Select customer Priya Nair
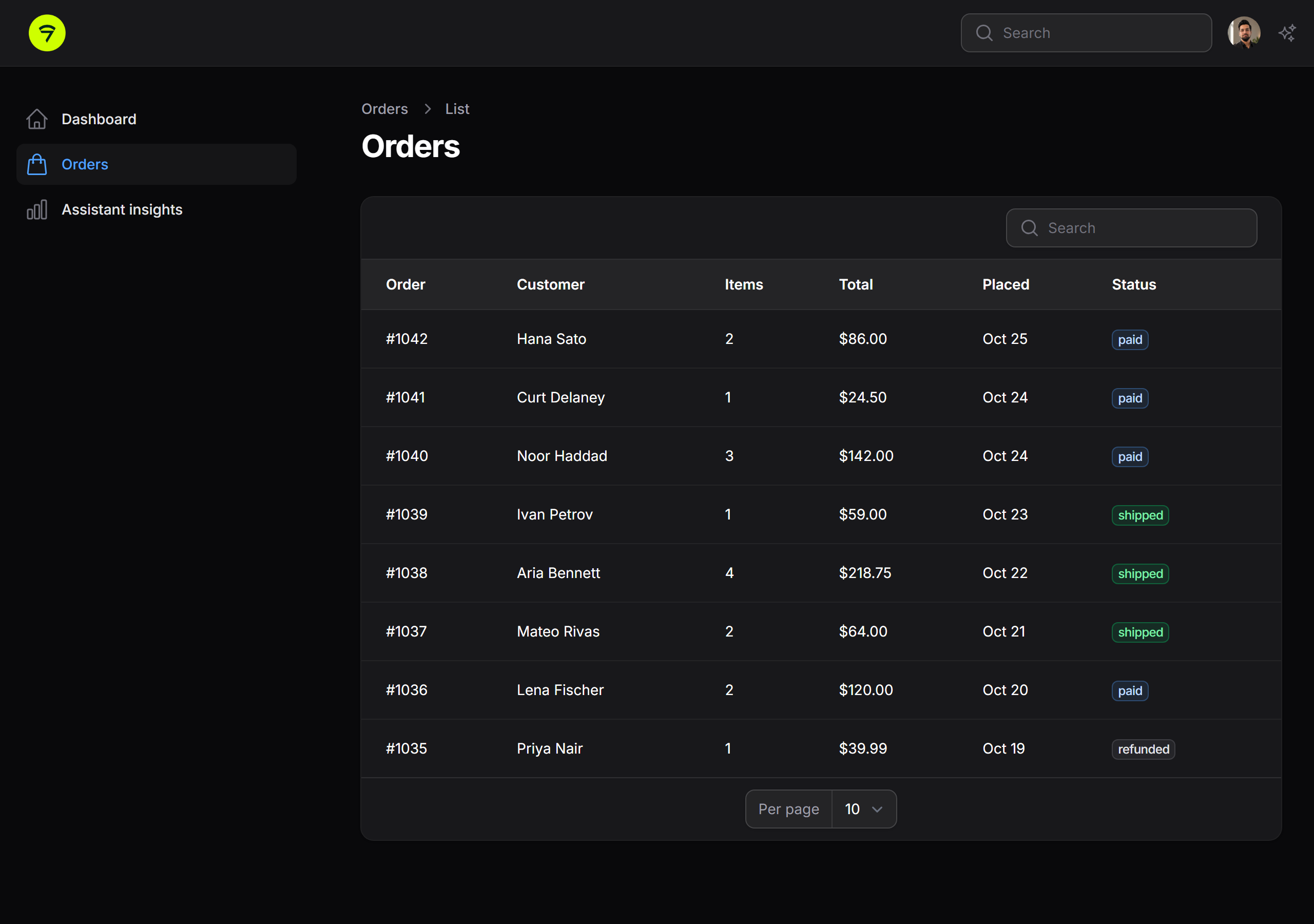 coord(549,748)
